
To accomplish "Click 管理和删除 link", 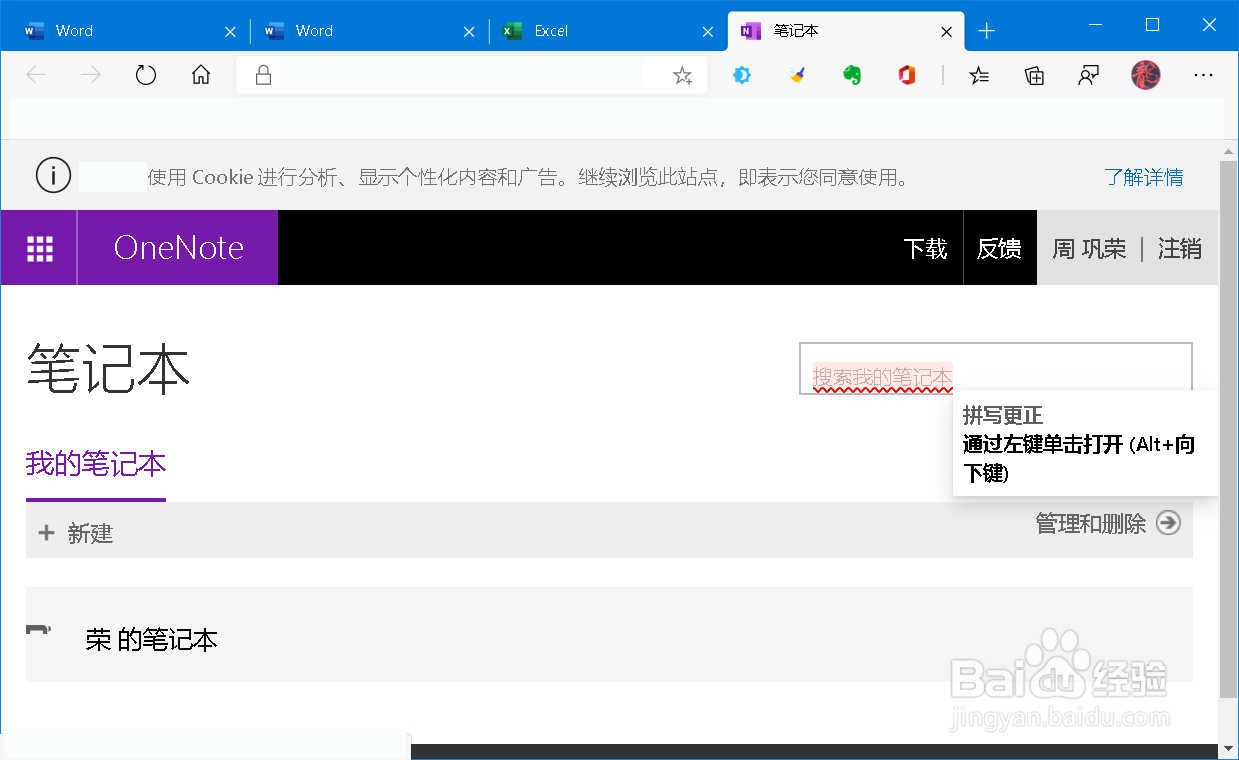I will pyautogui.click(x=1091, y=523).
